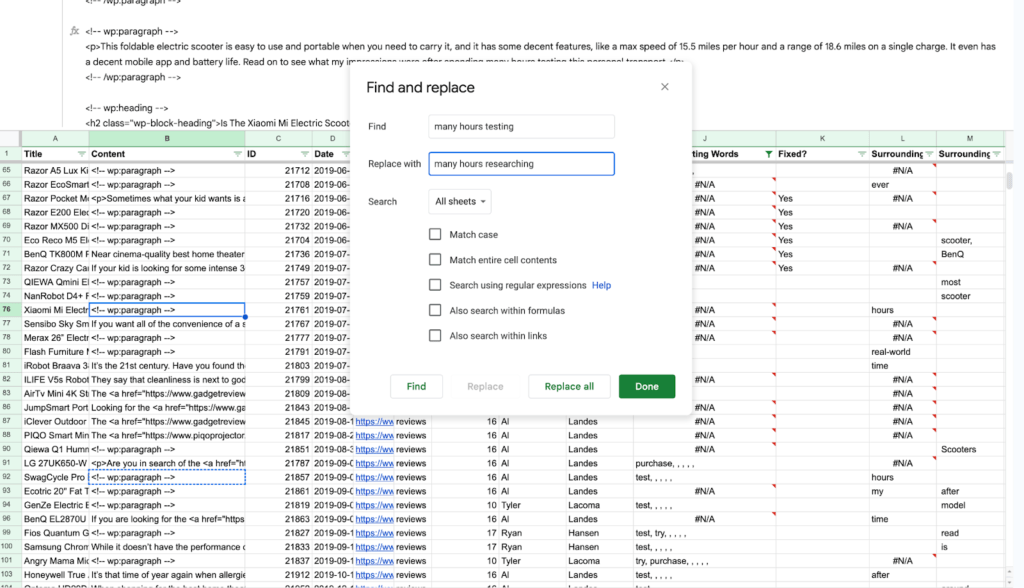Check Also search within links

coord(435,336)
